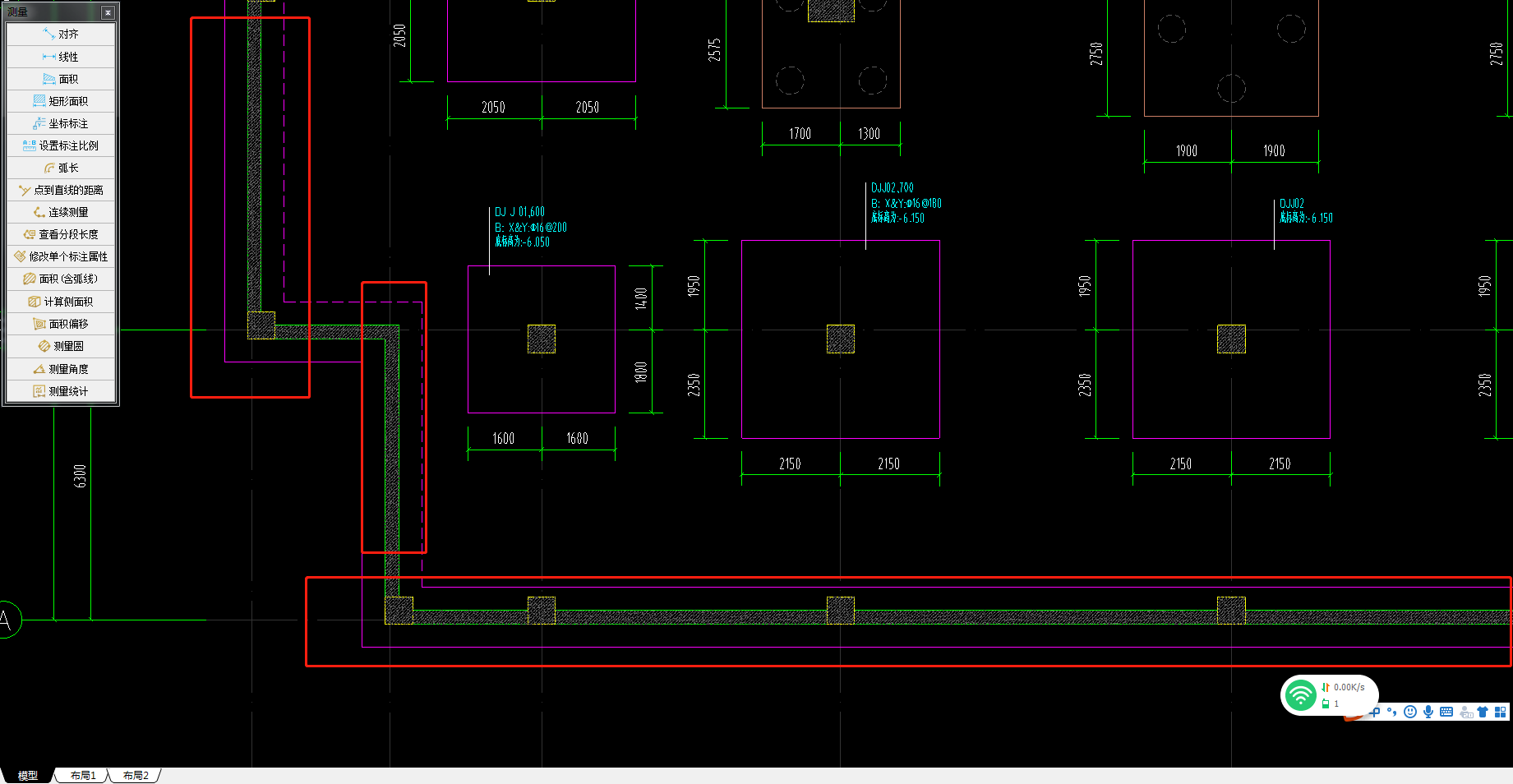The height and width of the screenshot is (784, 1513).
Task: Open 查看分段长度 segment length viewer
Action: pyautogui.click(x=61, y=234)
